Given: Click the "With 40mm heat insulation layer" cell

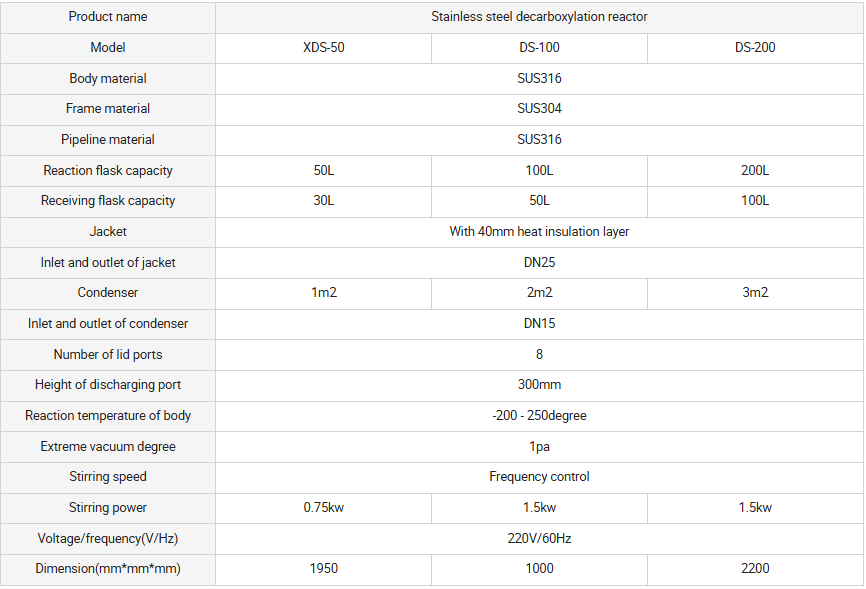Looking at the screenshot, I should tap(539, 231).
